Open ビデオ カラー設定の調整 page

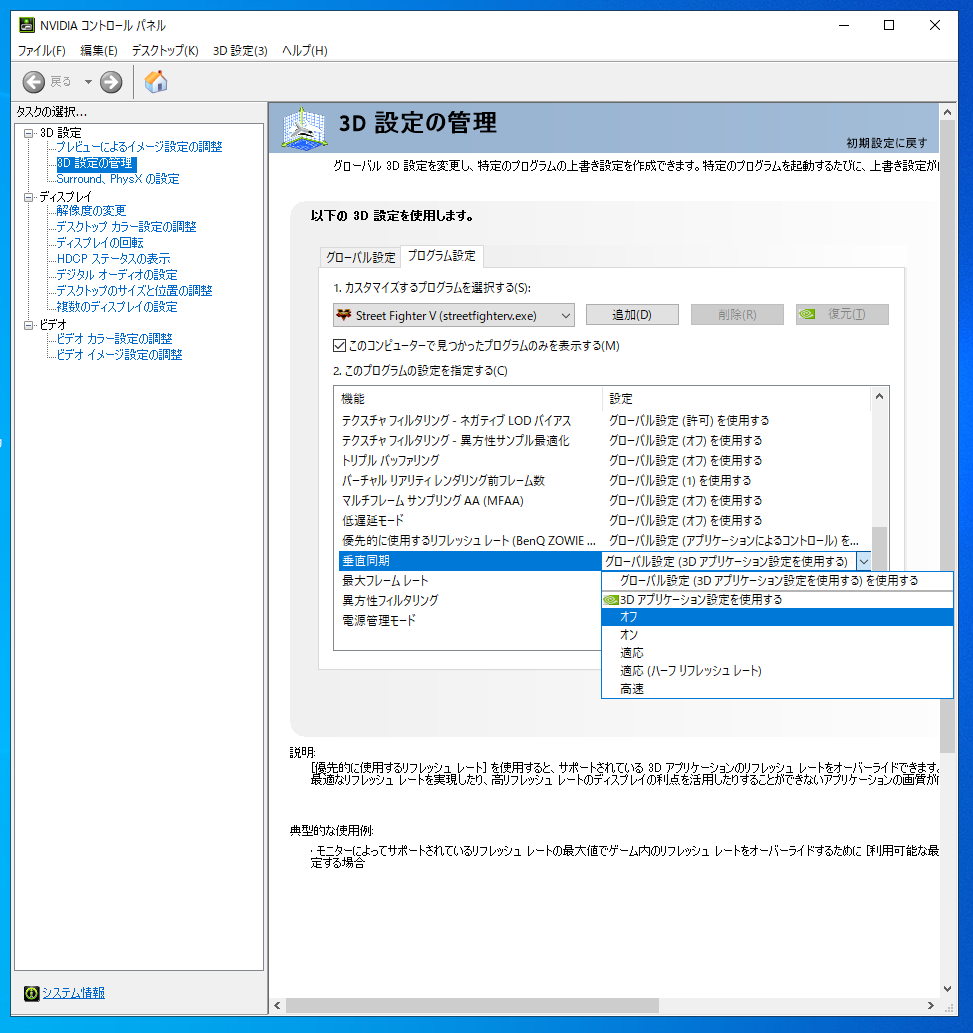tap(114, 339)
